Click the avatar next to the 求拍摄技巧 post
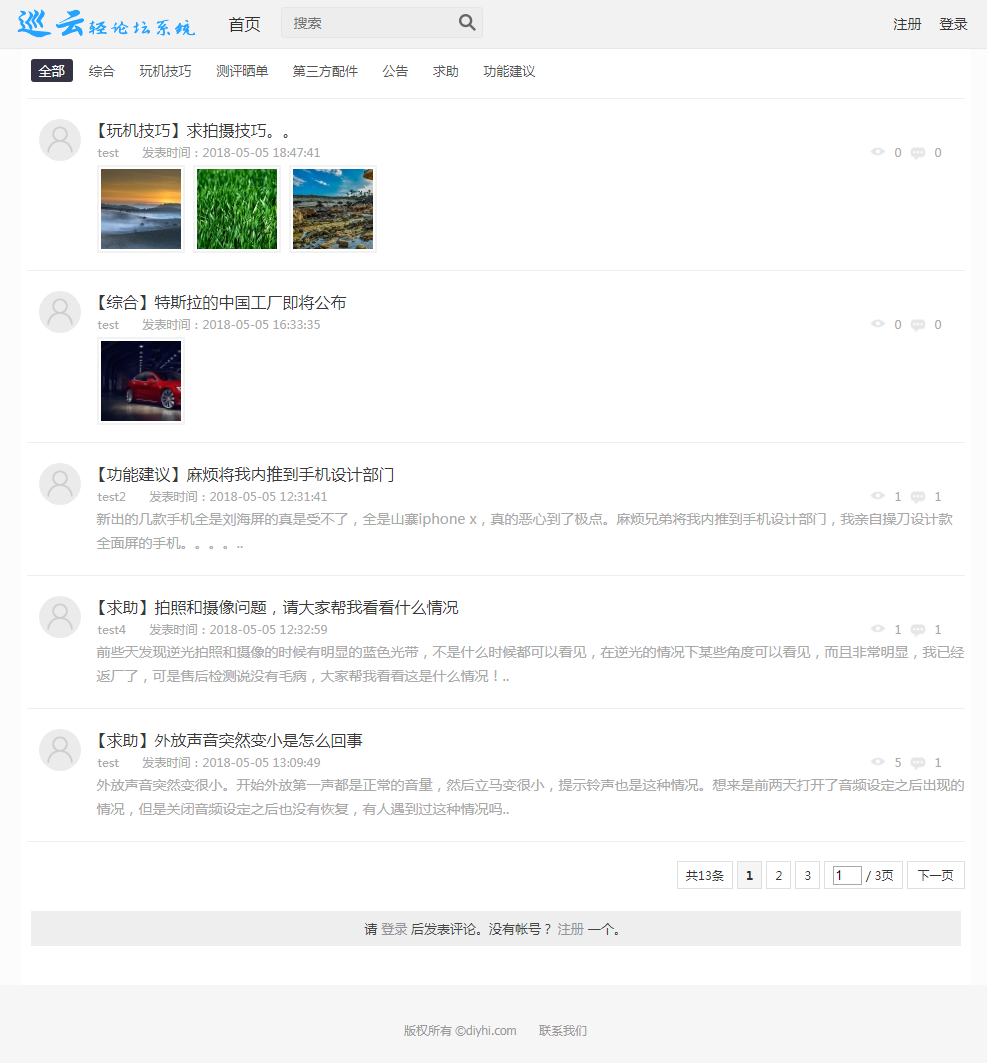 (x=59, y=140)
